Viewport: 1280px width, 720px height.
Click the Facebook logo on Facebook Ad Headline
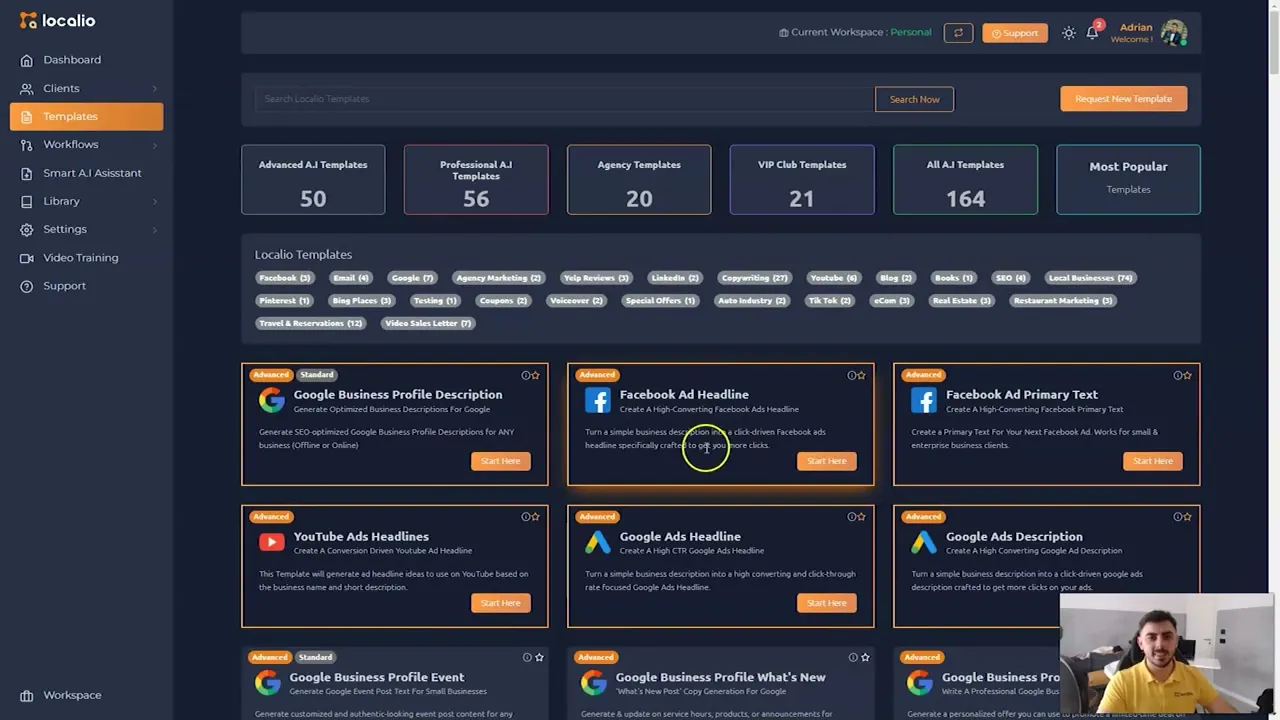click(x=598, y=401)
